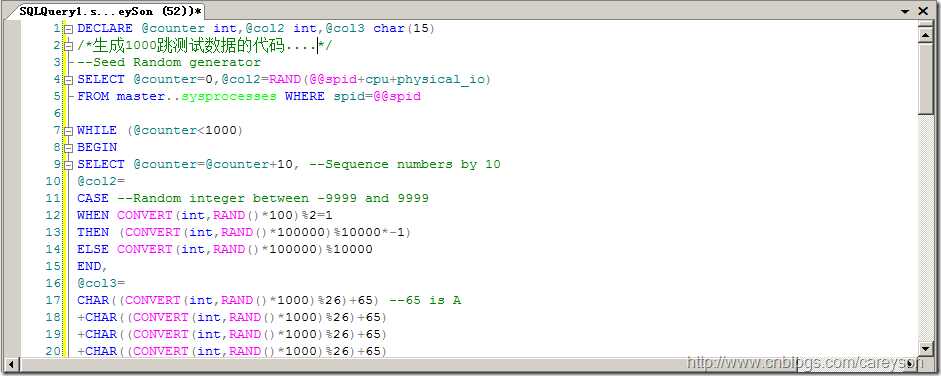Click '--65 is A' comment on line 17
The image size is (941, 376).
tap(425, 300)
